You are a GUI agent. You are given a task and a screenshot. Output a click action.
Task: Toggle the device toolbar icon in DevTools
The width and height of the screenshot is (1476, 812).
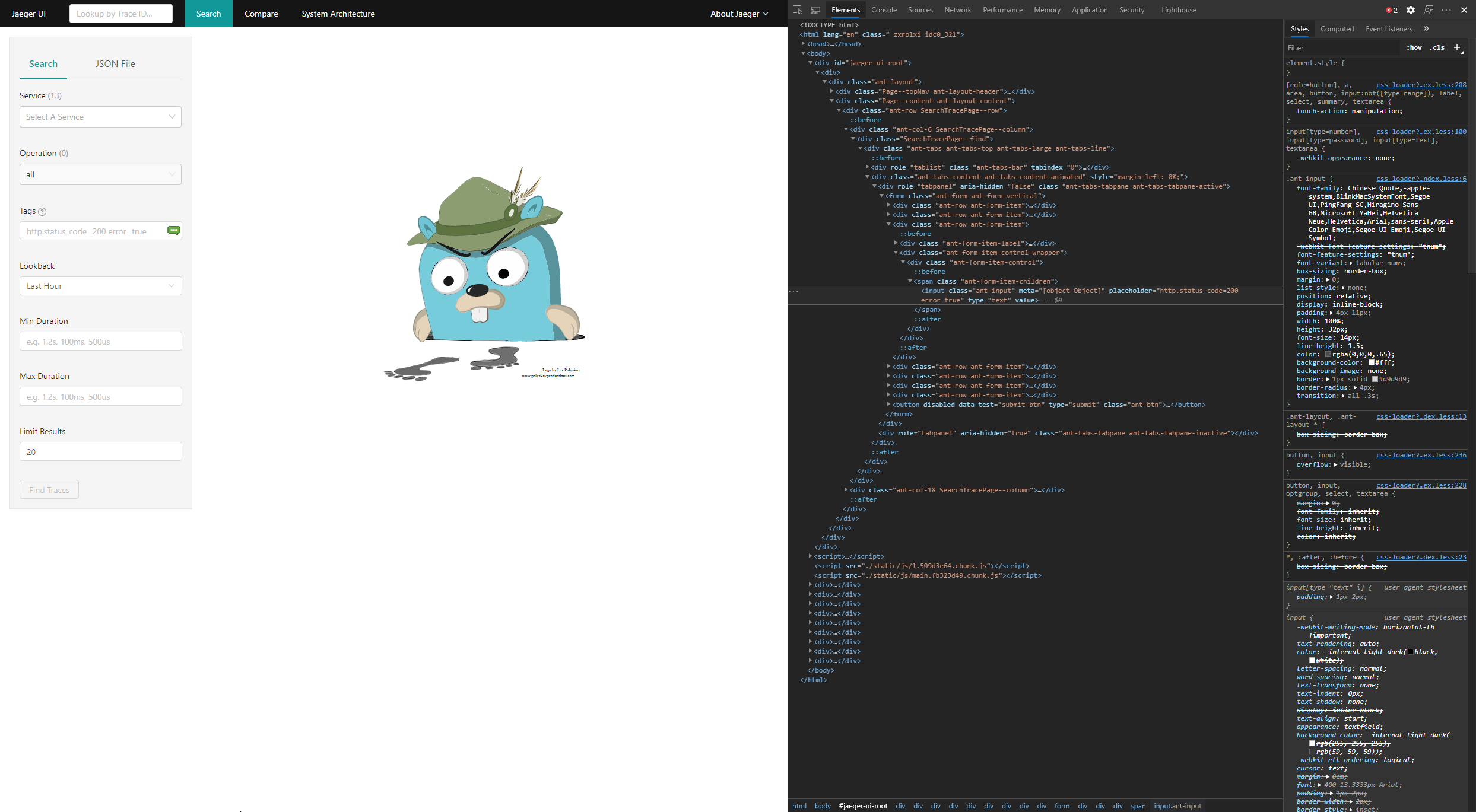coord(815,10)
